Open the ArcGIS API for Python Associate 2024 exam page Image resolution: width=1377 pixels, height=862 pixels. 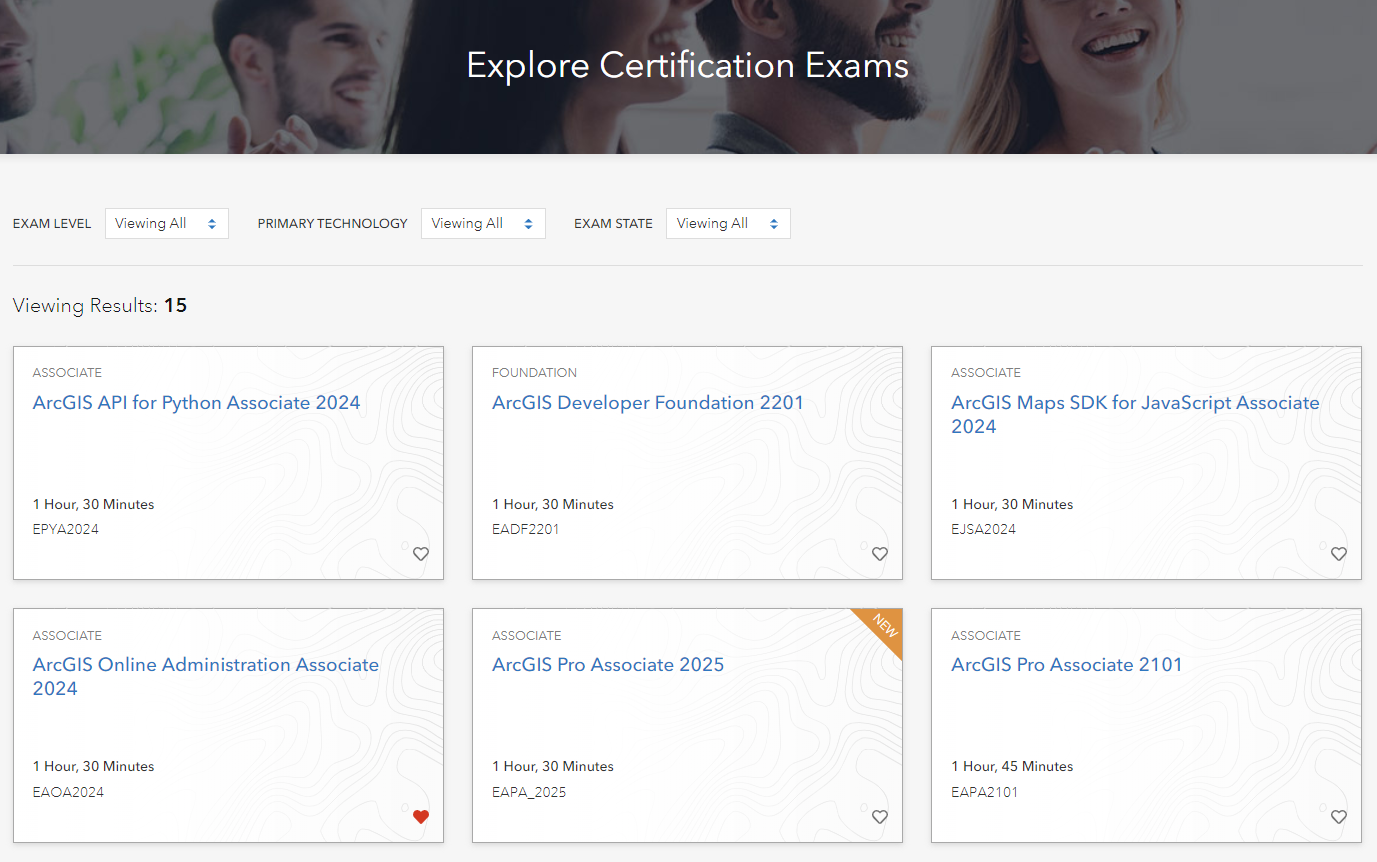196,402
